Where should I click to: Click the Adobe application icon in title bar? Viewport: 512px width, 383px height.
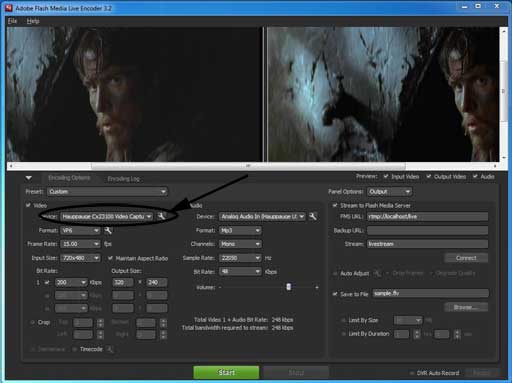tap(9, 7)
